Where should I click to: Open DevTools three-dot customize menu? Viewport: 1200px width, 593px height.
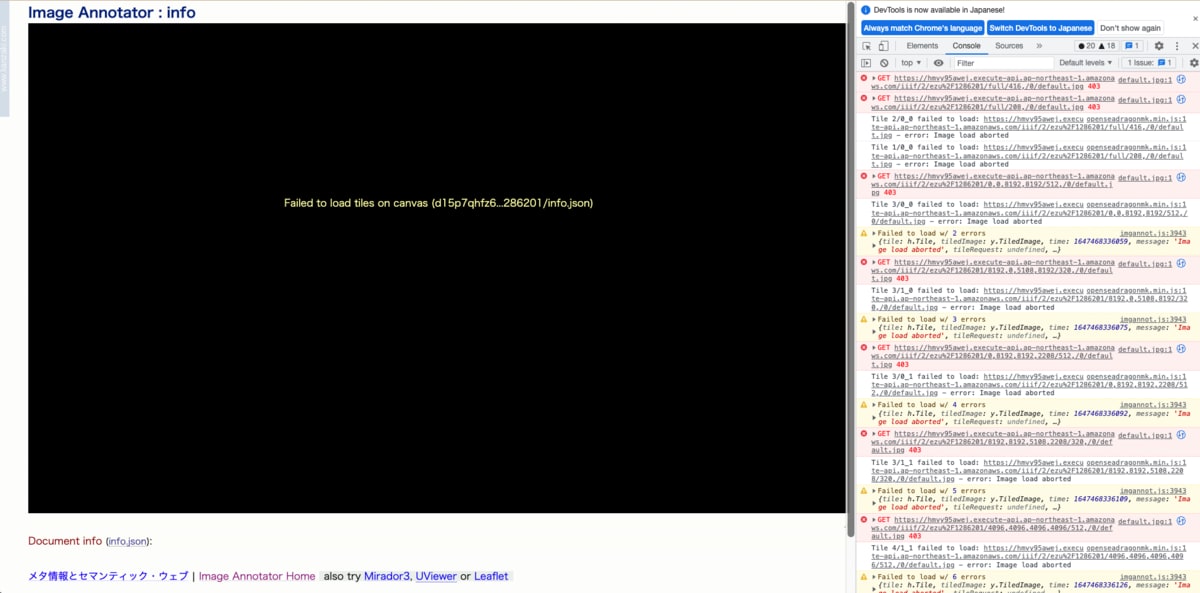point(1176,46)
